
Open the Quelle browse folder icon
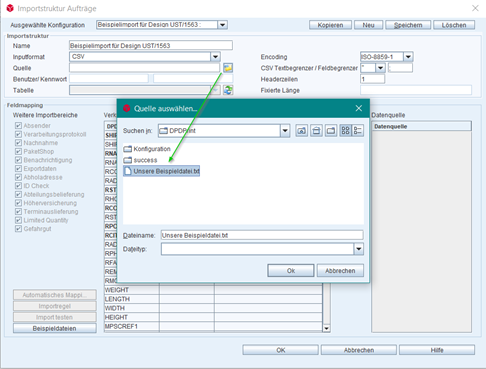pyautogui.click(x=228, y=68)
